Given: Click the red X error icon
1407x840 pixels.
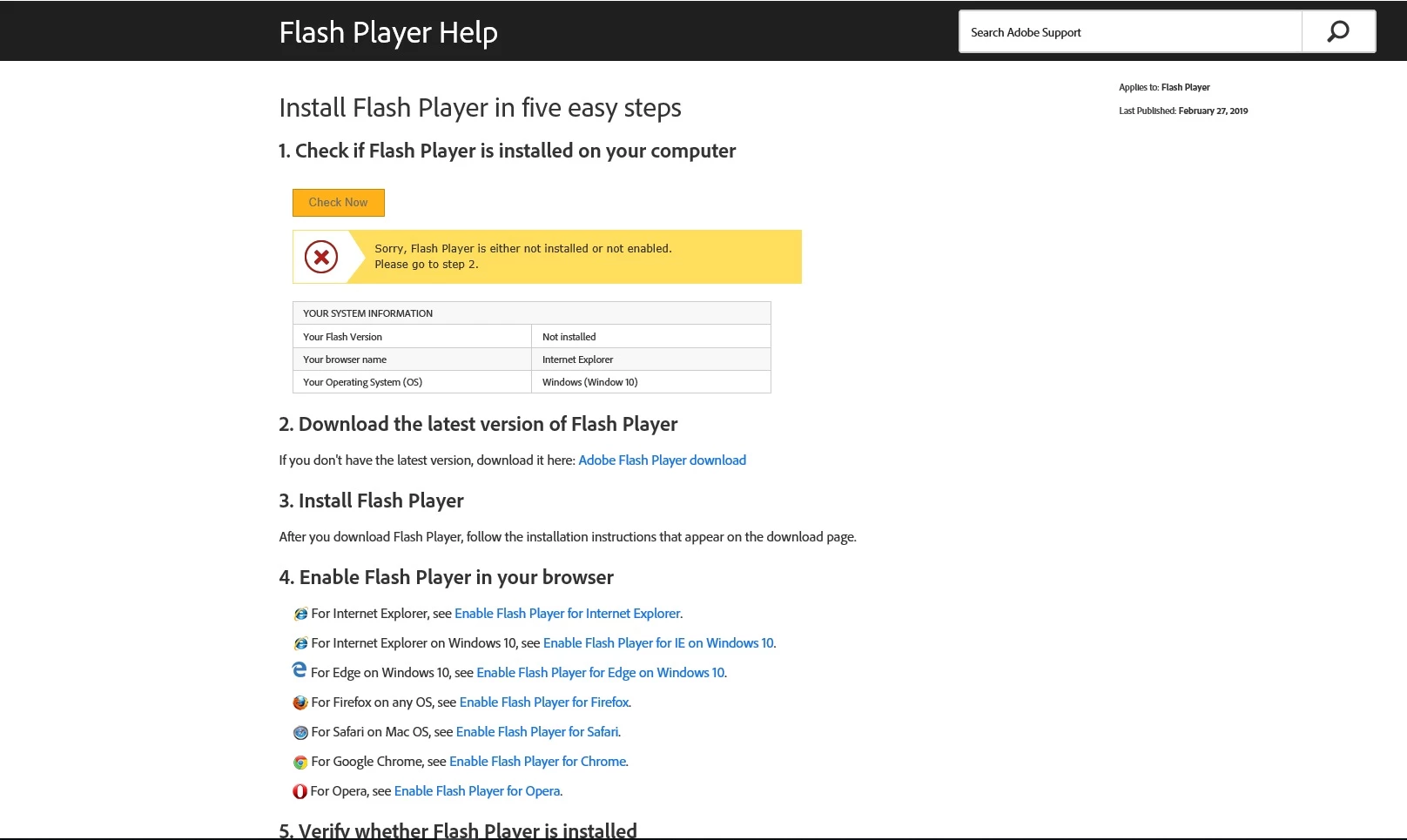Looking at the screenshot, I should (x=321, y=257).
